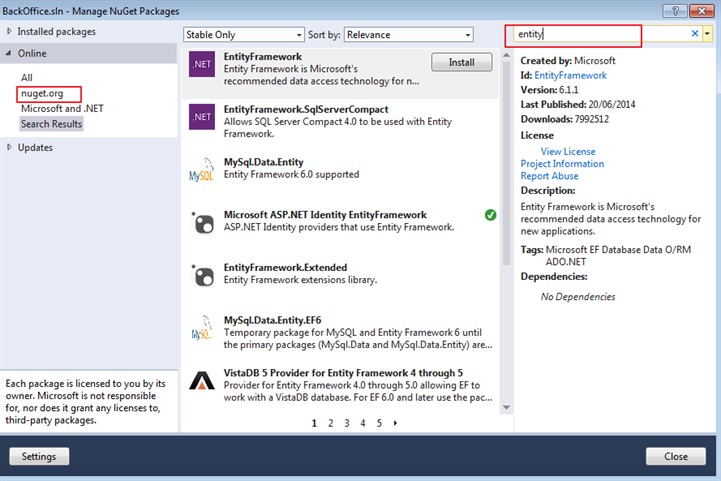
Task: Click the Last Published 20/06/2014 date
Action: point(612,104)
